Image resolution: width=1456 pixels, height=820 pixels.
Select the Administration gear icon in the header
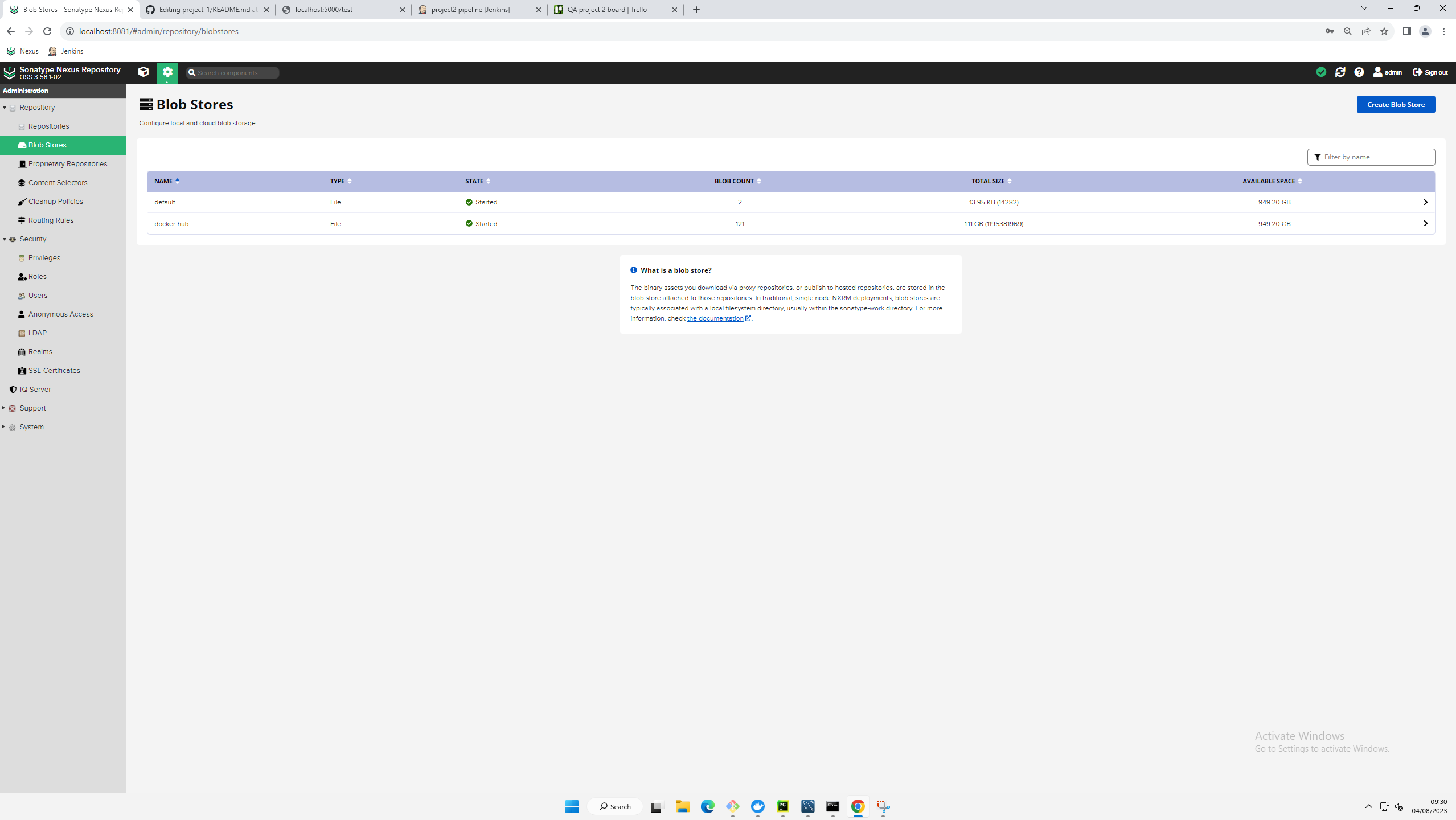167,72
